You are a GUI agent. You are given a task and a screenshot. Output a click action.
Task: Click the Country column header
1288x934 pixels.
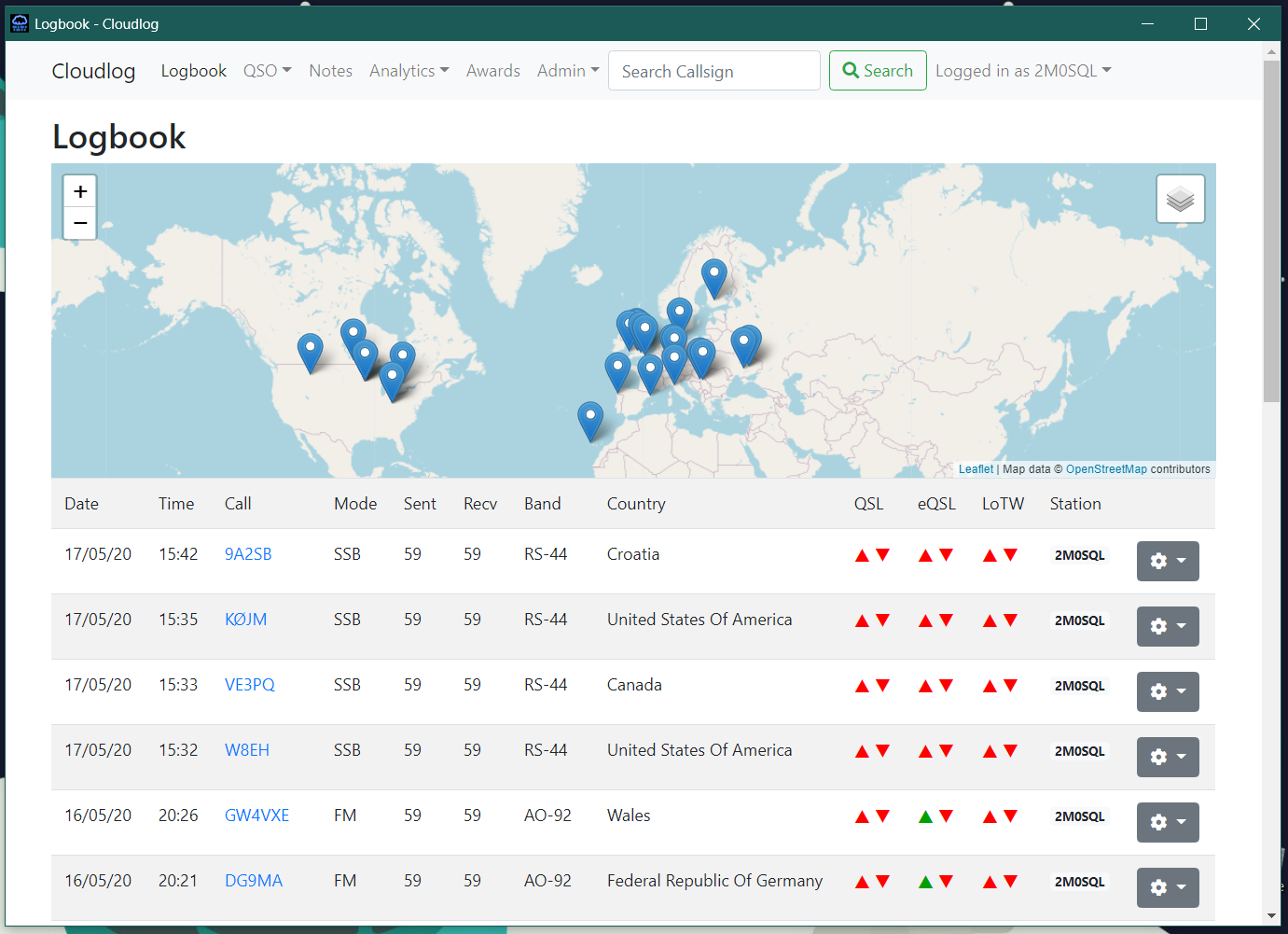(x=636, y=504)
